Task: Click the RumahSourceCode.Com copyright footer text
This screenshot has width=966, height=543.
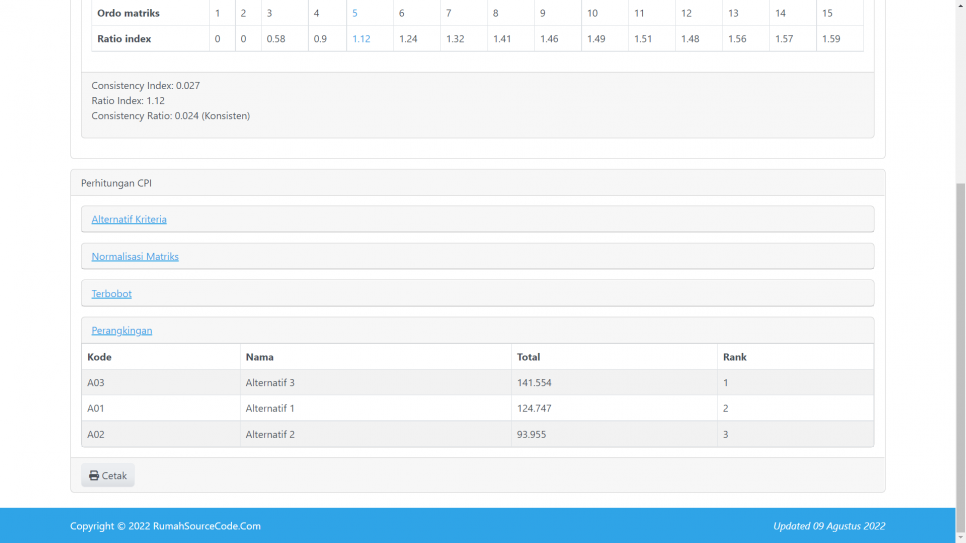Action: [165, 526]
